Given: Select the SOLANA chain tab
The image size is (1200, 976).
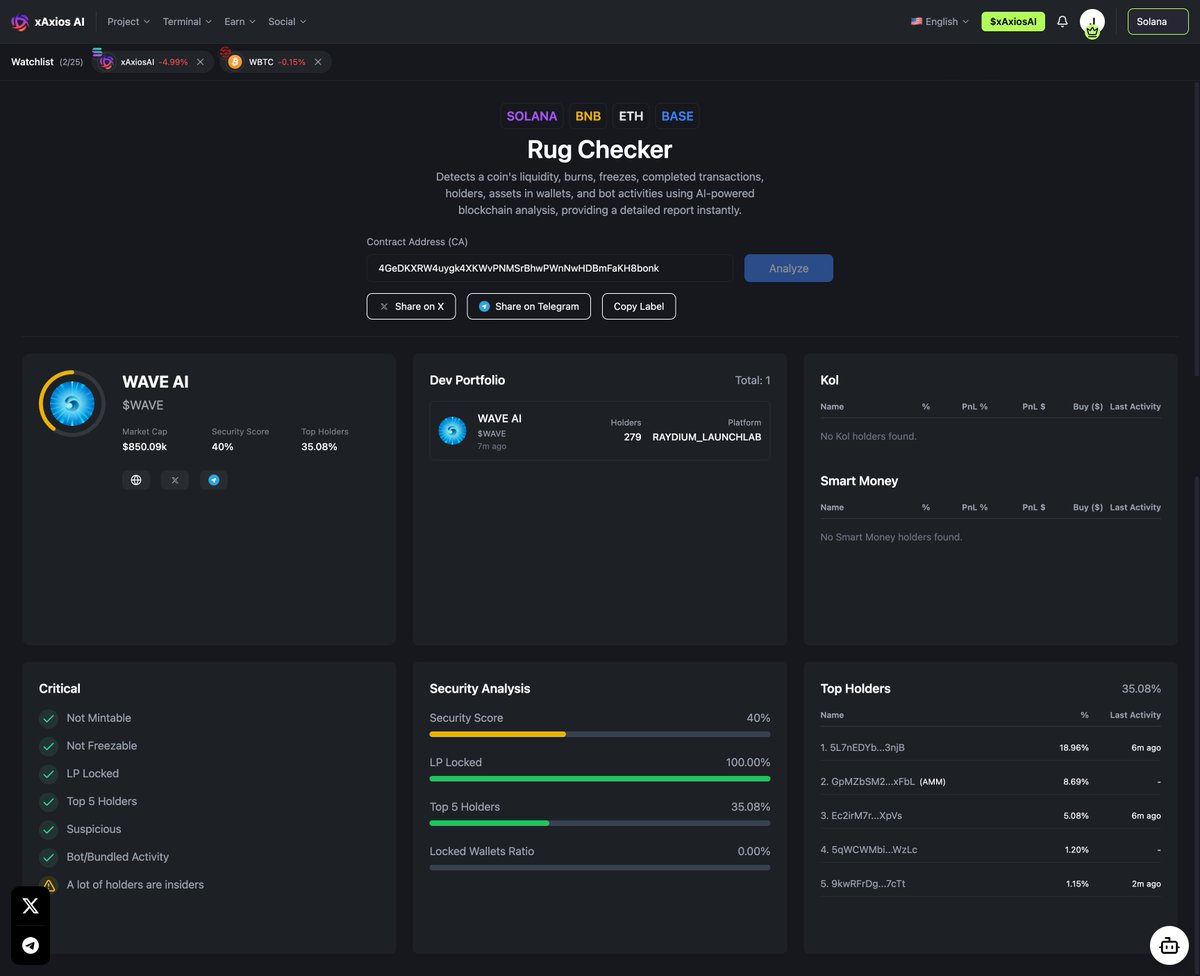Looking at the screenshot, I should [532, 116].
